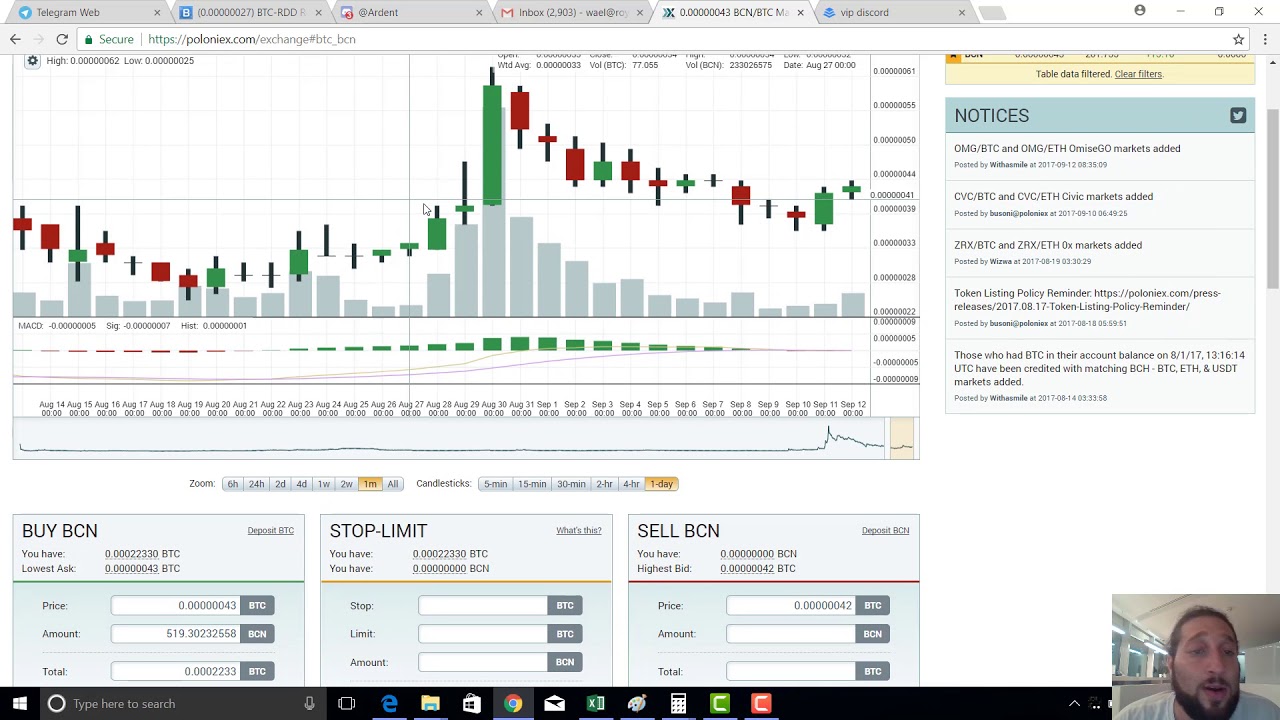Screen dimensions: 1280x720
Task: Click Secure padlock site info
Action: pos(108,39)
